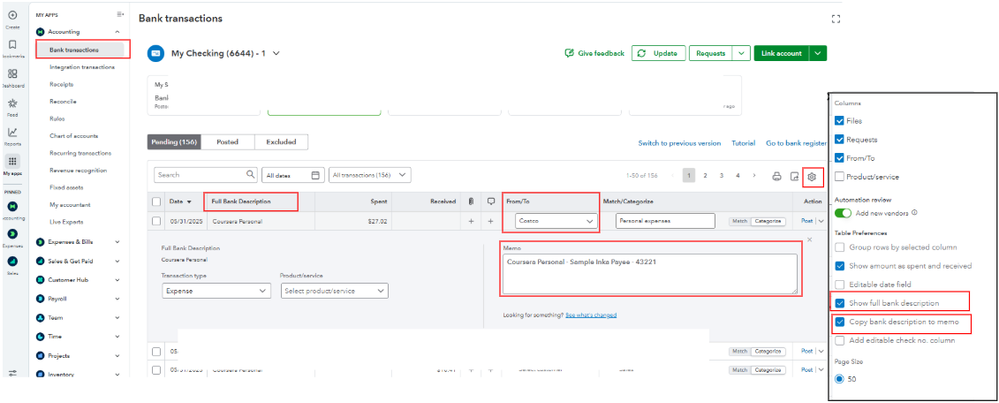Open the My Checking (6644) account dropdown
This screenshot has width=999, height=403.
276,53
